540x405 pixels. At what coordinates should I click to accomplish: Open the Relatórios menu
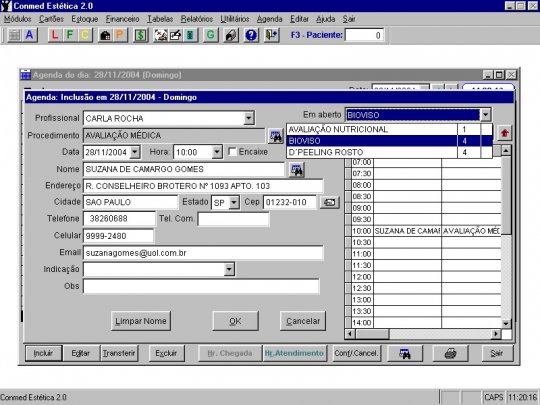click(197, 19)
